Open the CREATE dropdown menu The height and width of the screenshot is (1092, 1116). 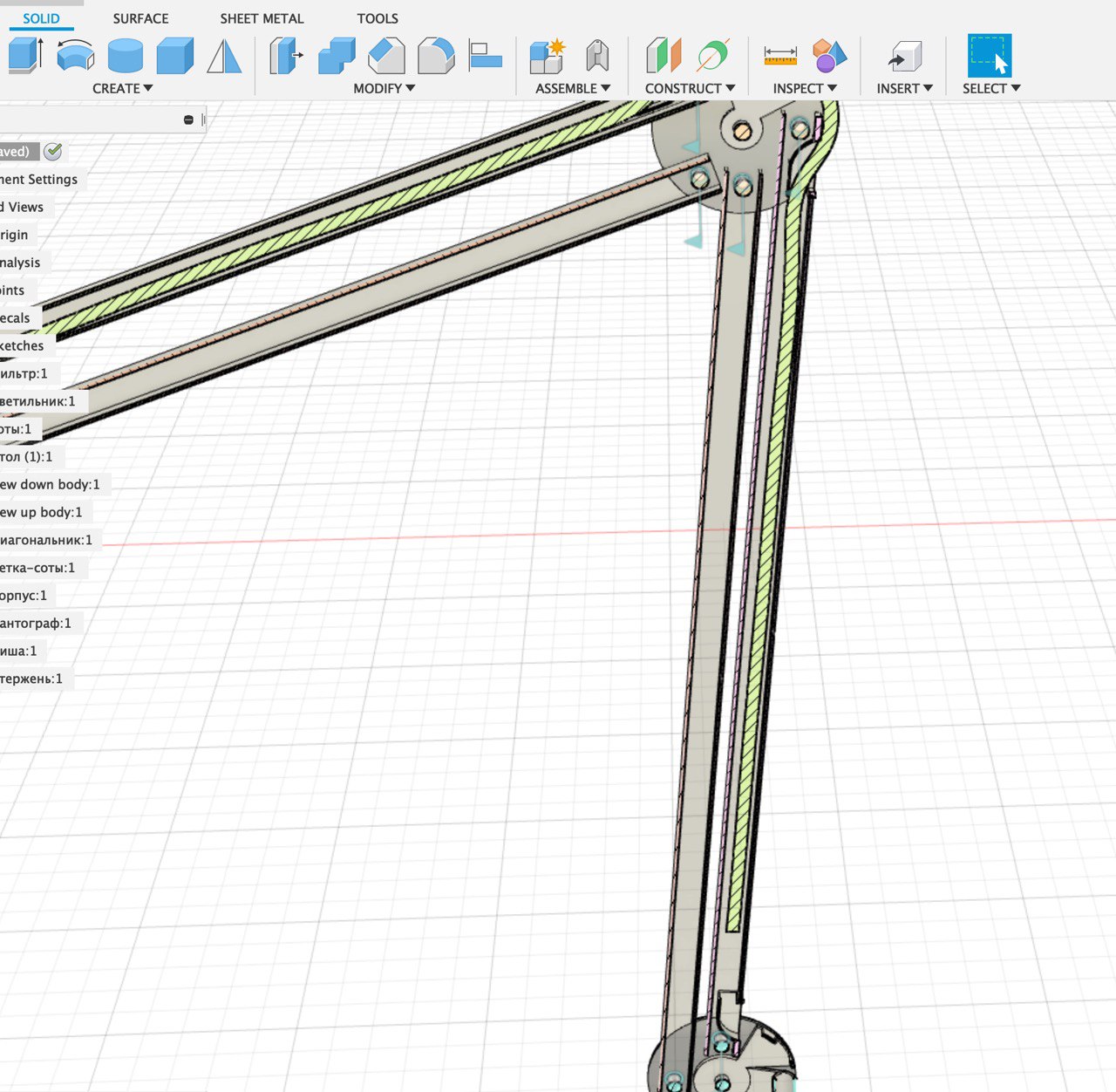click(122, 88)
